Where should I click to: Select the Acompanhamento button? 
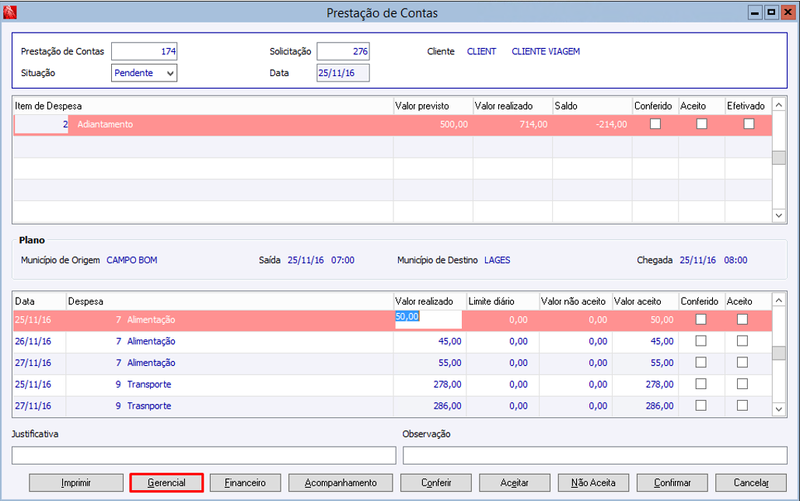tap(340, 483)
